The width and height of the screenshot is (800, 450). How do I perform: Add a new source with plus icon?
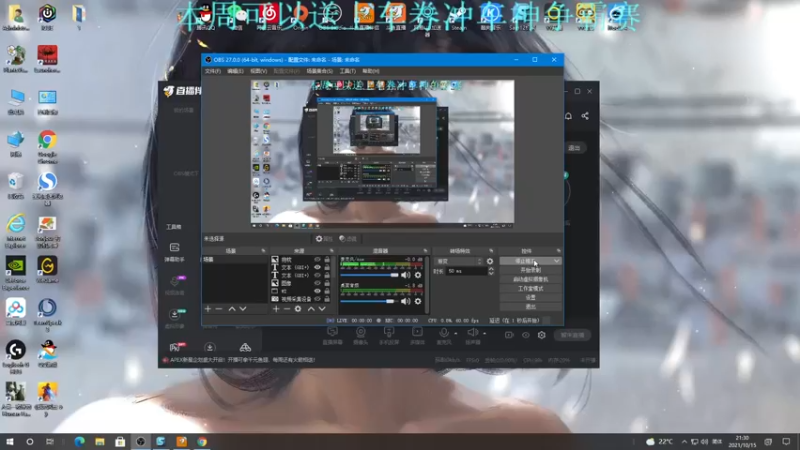[276, 309]
